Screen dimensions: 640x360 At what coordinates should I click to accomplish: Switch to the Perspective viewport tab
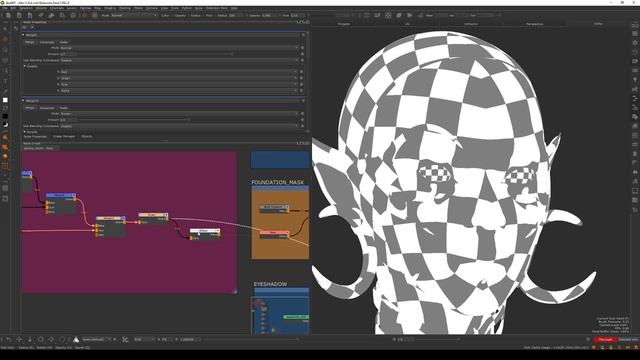(534, 24)
